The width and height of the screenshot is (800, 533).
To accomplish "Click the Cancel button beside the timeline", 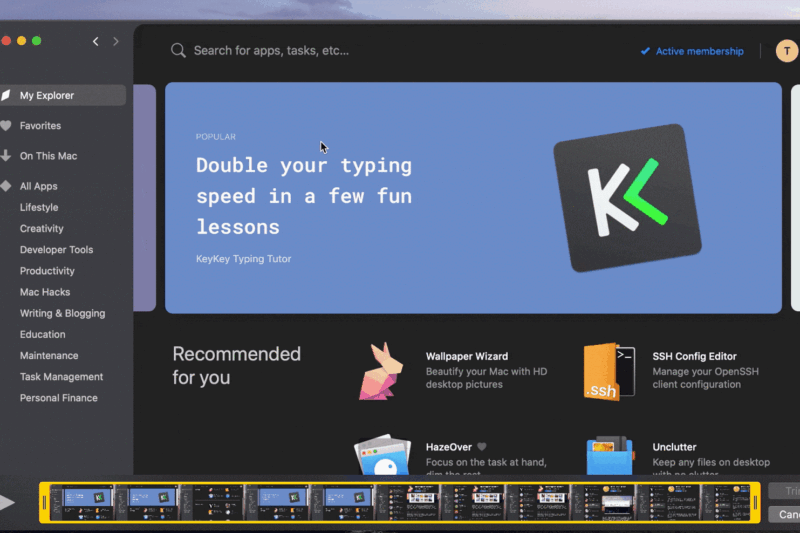I will click(x=785, y=515).
